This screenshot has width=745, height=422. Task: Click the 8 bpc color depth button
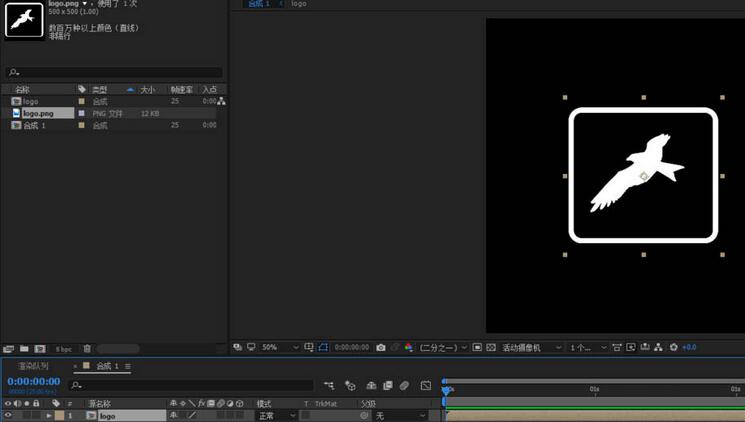64,348
